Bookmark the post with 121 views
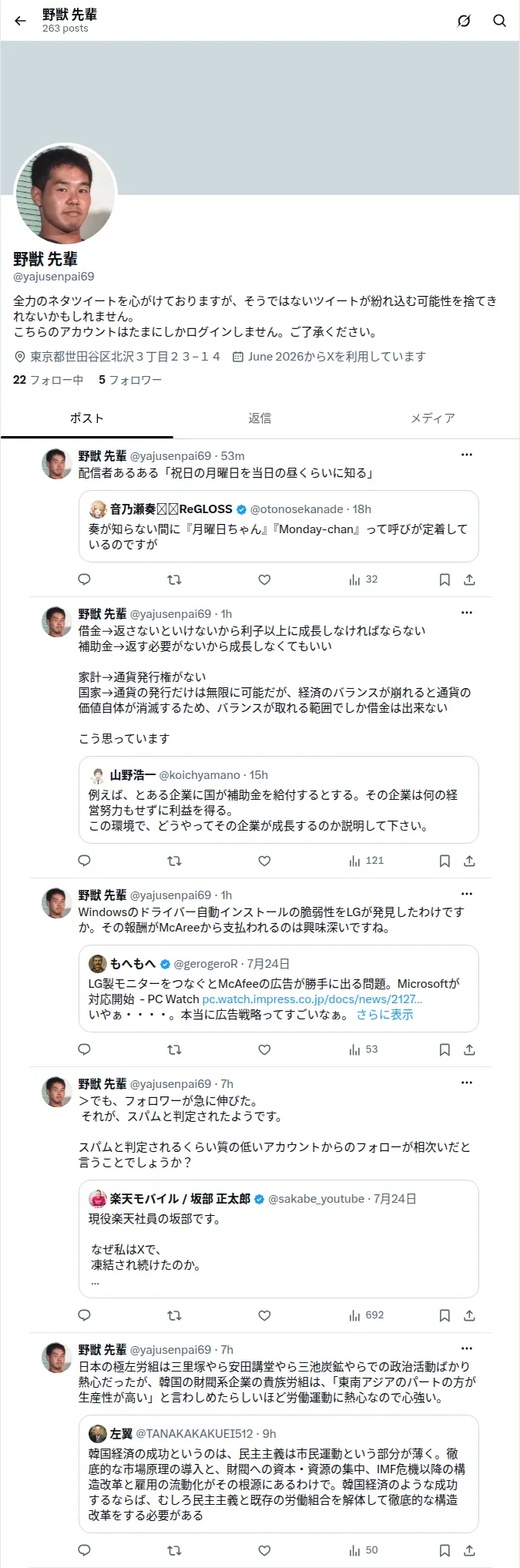This screenshot has width=520, height=1568. (x=445, y=861)
